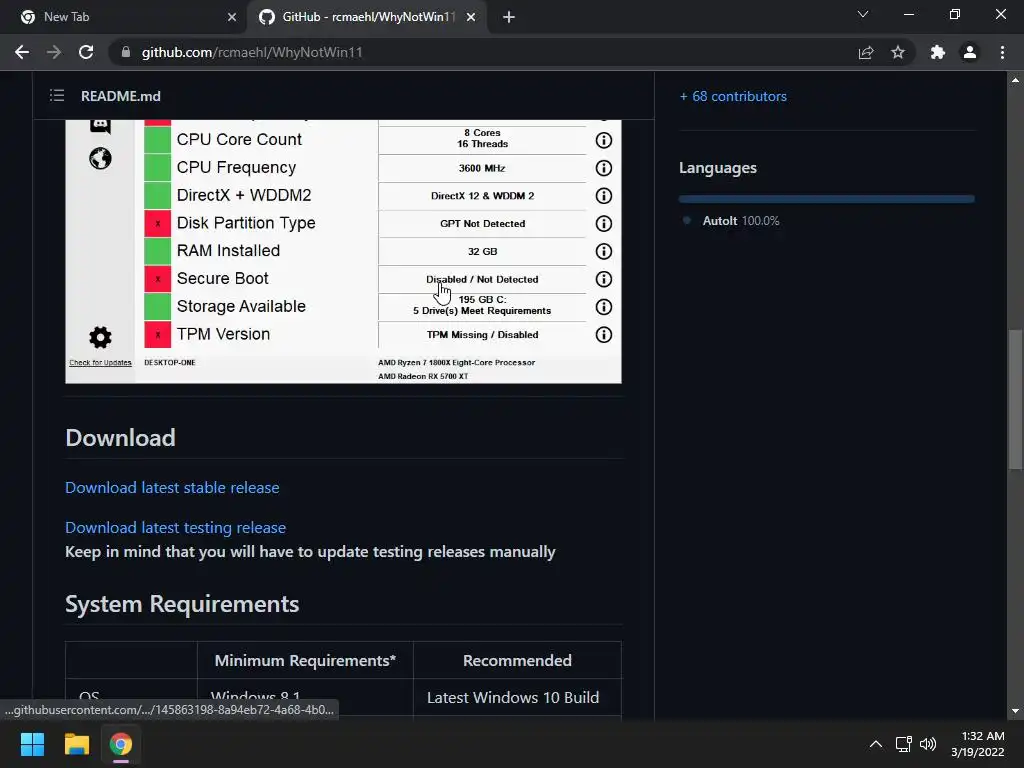Switch to the New Tab tab
Viewport: 1024px width, 768px height.
123,17
